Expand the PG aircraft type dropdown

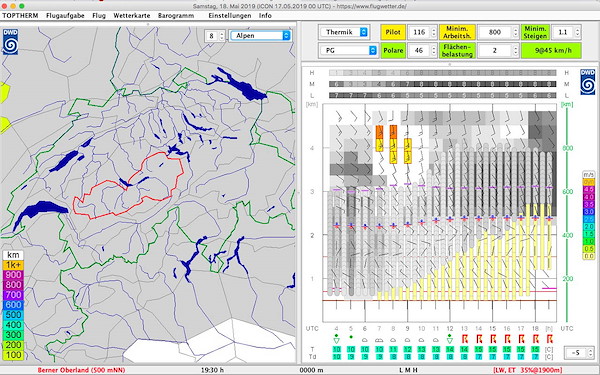point(348,50)
